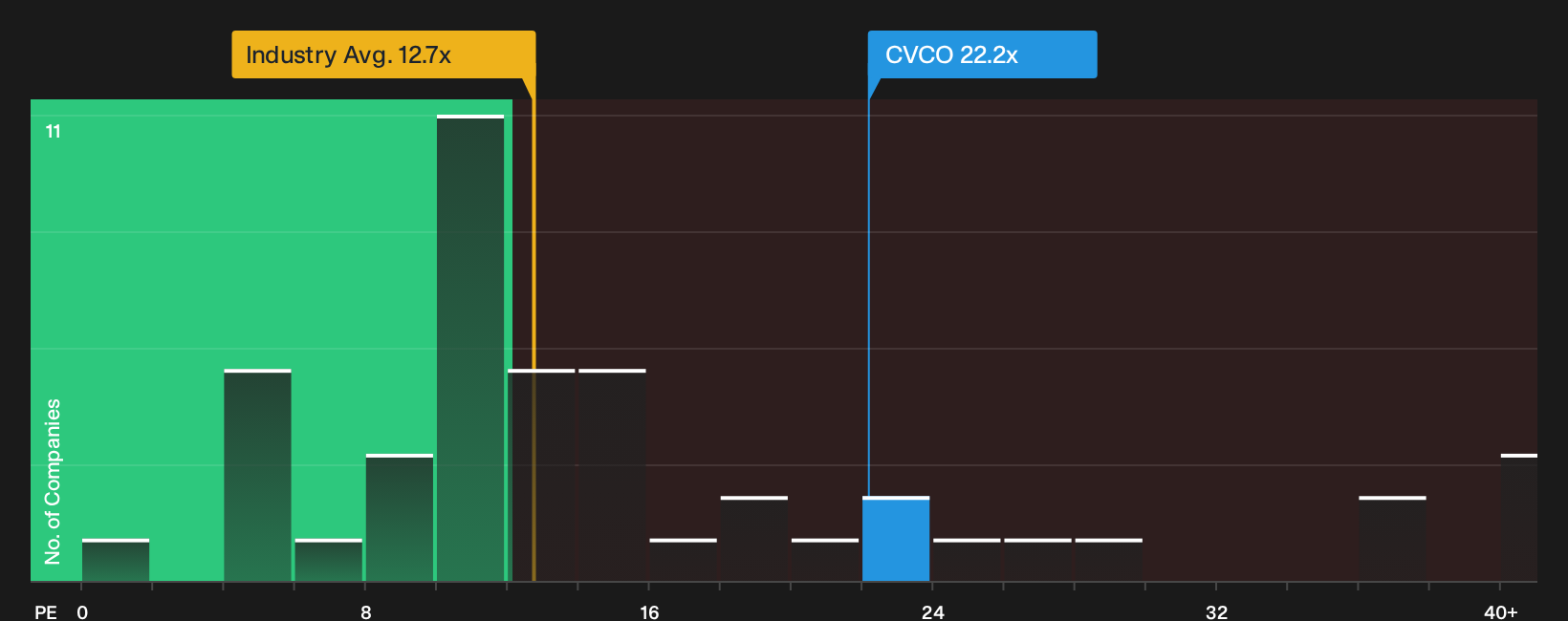The image size is (1568, 621).
Task: Click the bar just right of PE 8
Action: [400, 518]
